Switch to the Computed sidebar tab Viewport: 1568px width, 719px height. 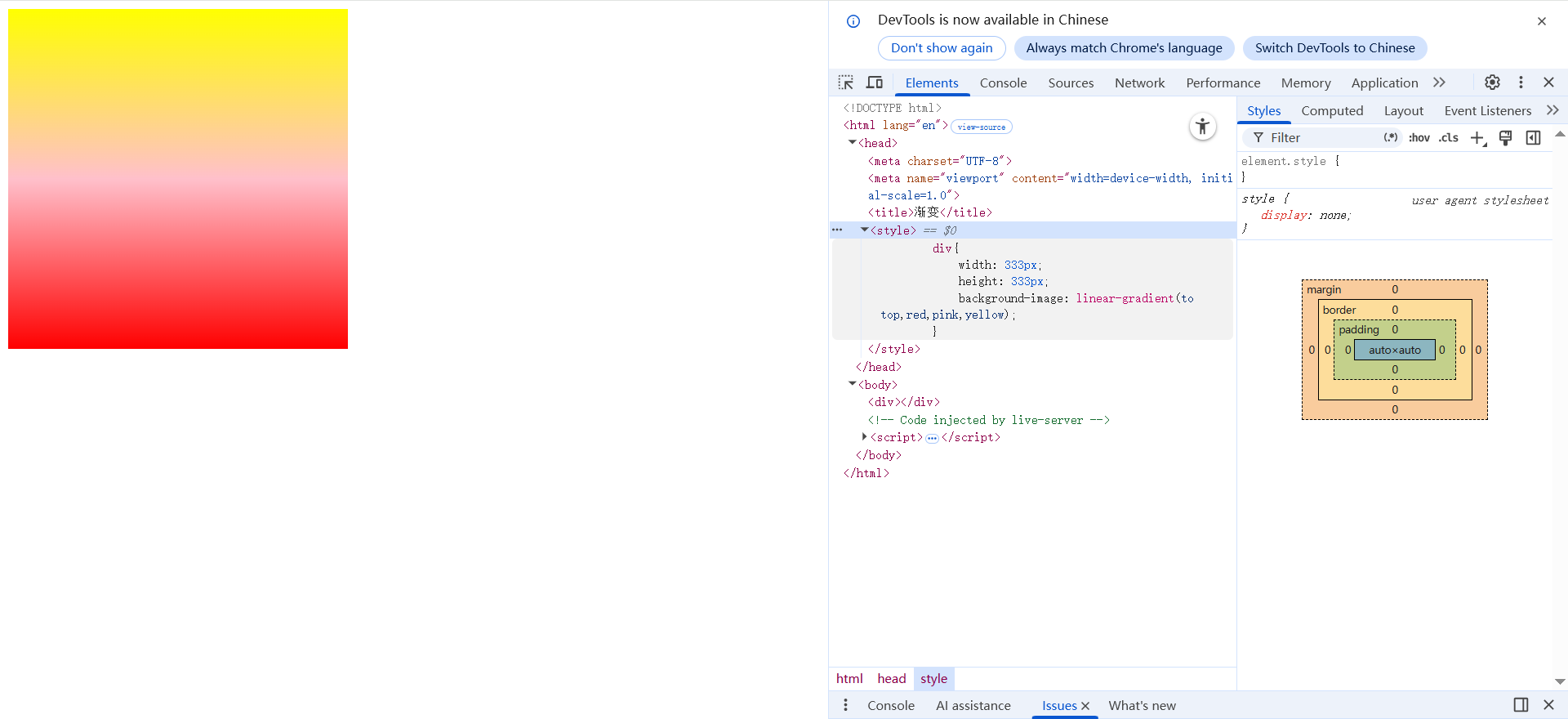click(1332, 110)
